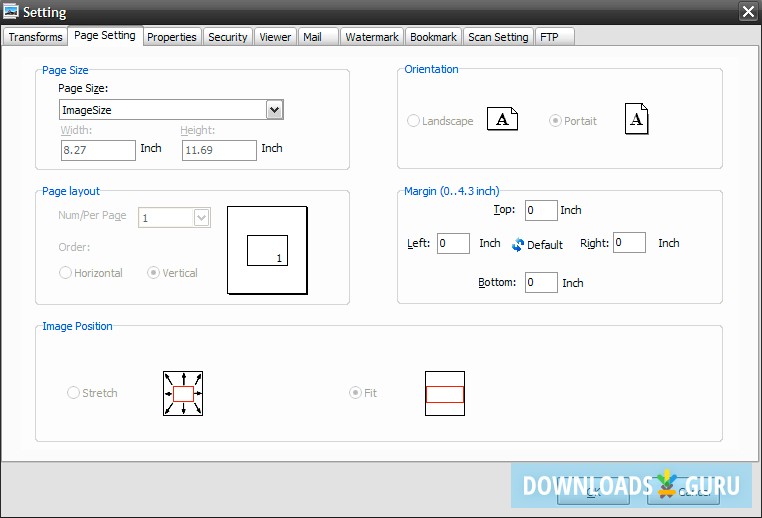Click the OK button
The width and height of the screenshot is (762, 518).
click(593, 491)
